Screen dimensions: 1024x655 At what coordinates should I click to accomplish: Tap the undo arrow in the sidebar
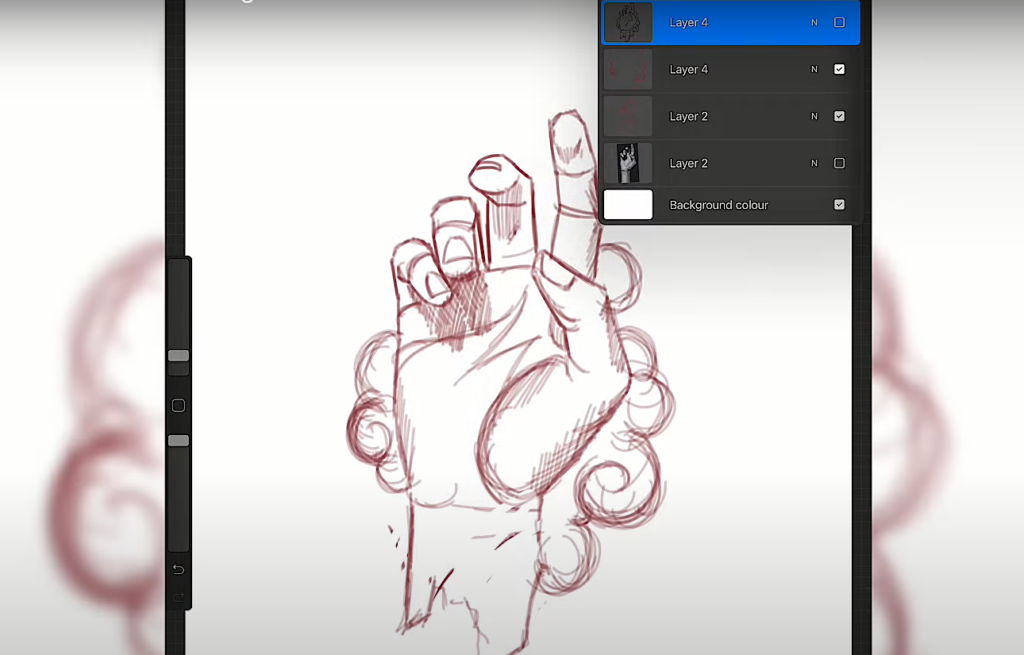tap(178, 569)
